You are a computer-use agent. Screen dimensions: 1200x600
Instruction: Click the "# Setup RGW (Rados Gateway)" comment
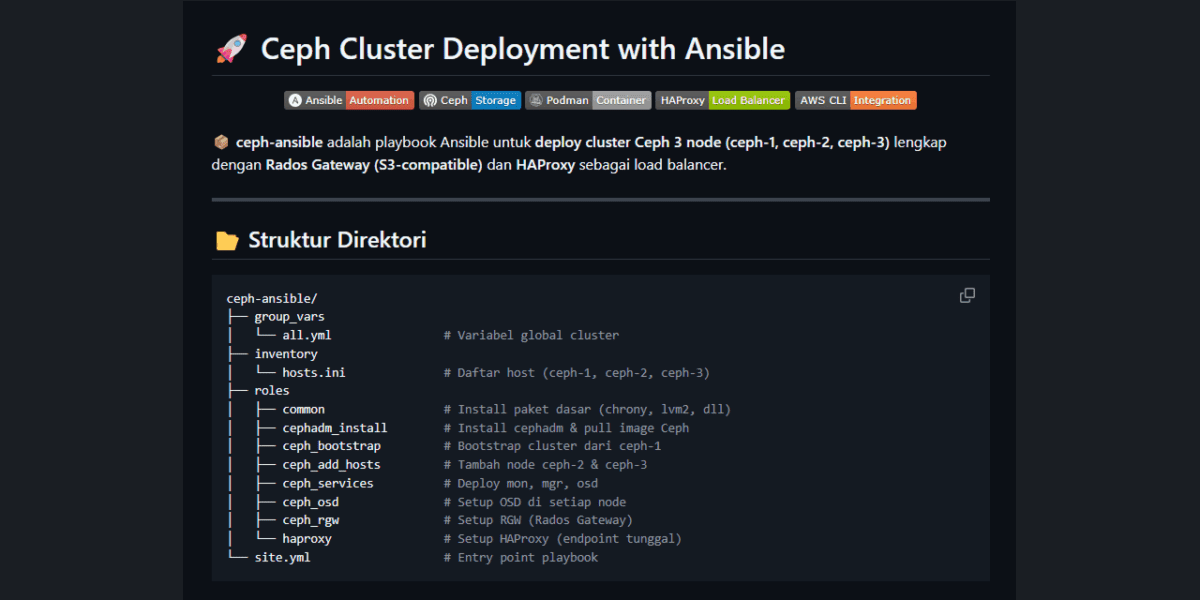click(539, 520)
